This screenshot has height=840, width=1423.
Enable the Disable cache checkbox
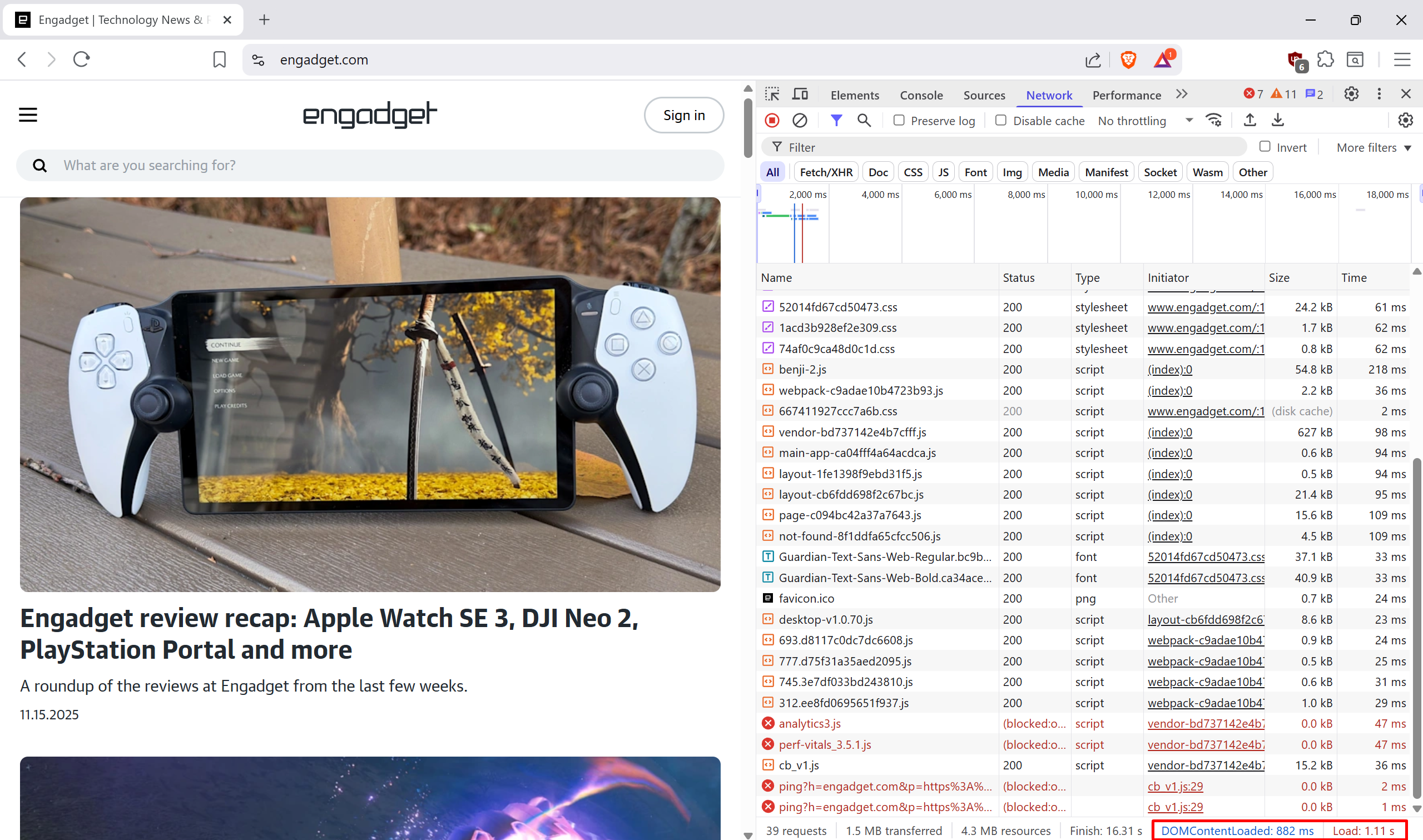(1001, 120)
